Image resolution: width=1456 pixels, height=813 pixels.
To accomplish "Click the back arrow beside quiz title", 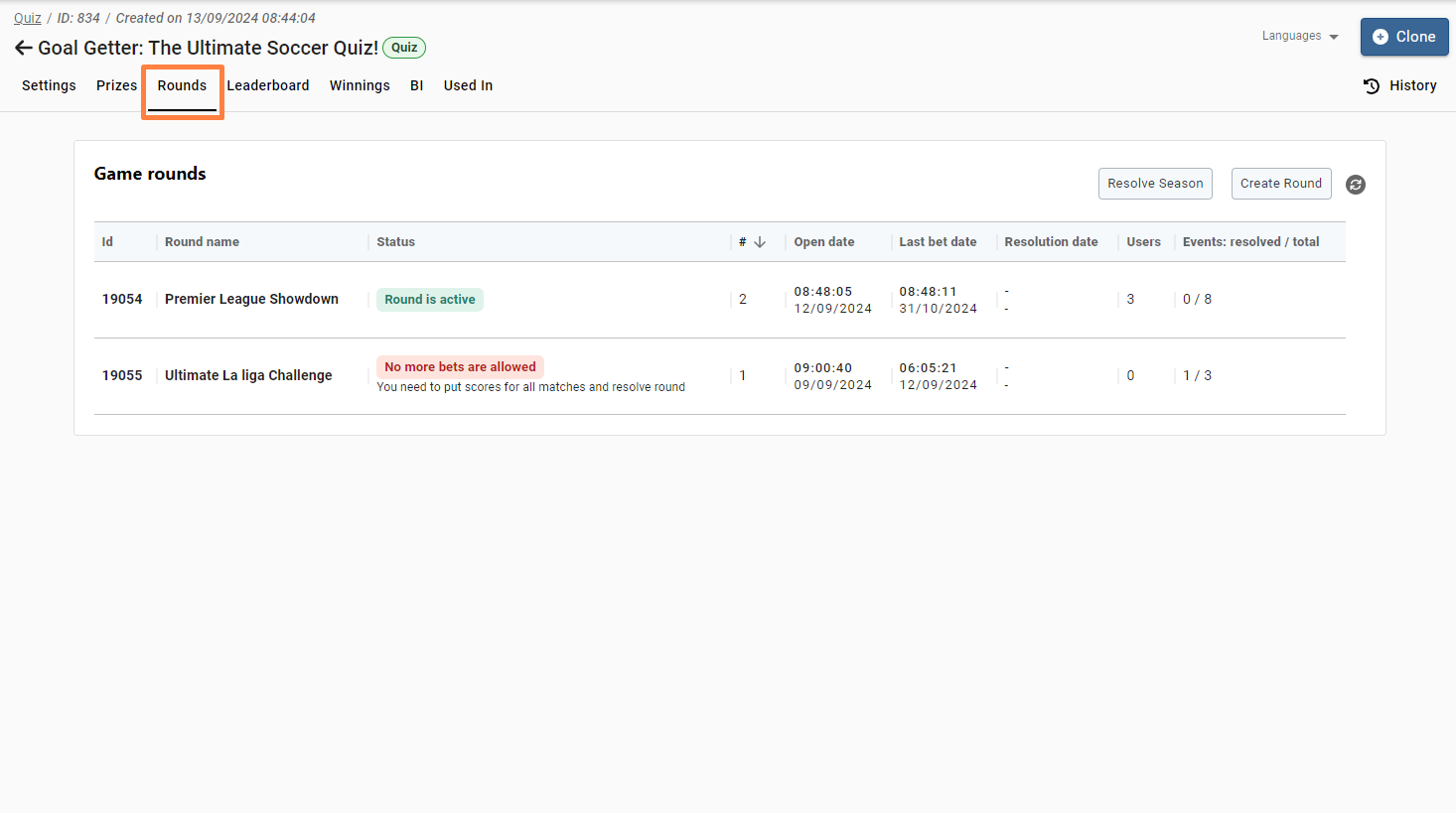I will [23, 48].
